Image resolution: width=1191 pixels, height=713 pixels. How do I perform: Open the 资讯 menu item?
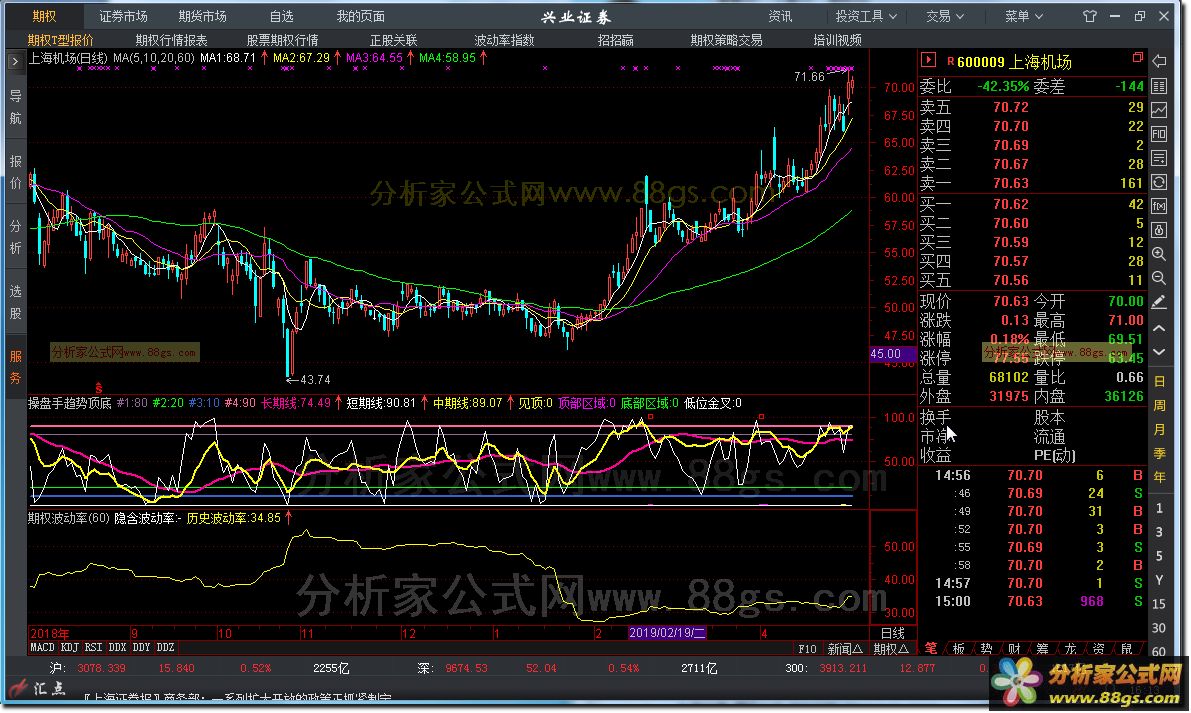(x=780, y=16)
